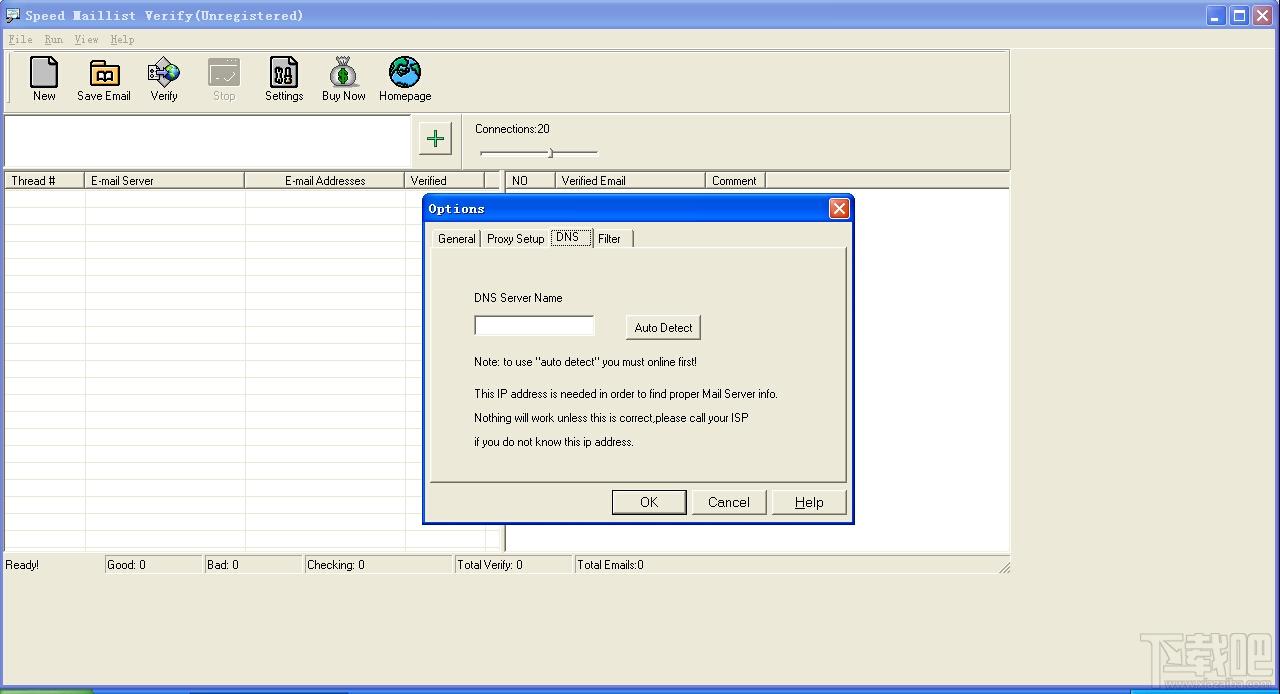Open the File menu
Viewport: 1280px width, 694px height.
pos(20,39)
